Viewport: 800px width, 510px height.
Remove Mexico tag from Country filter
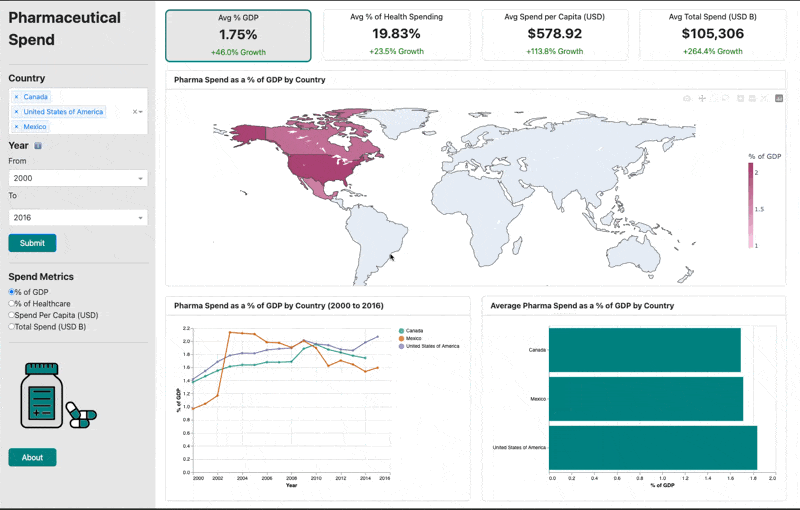click(16, 127)
